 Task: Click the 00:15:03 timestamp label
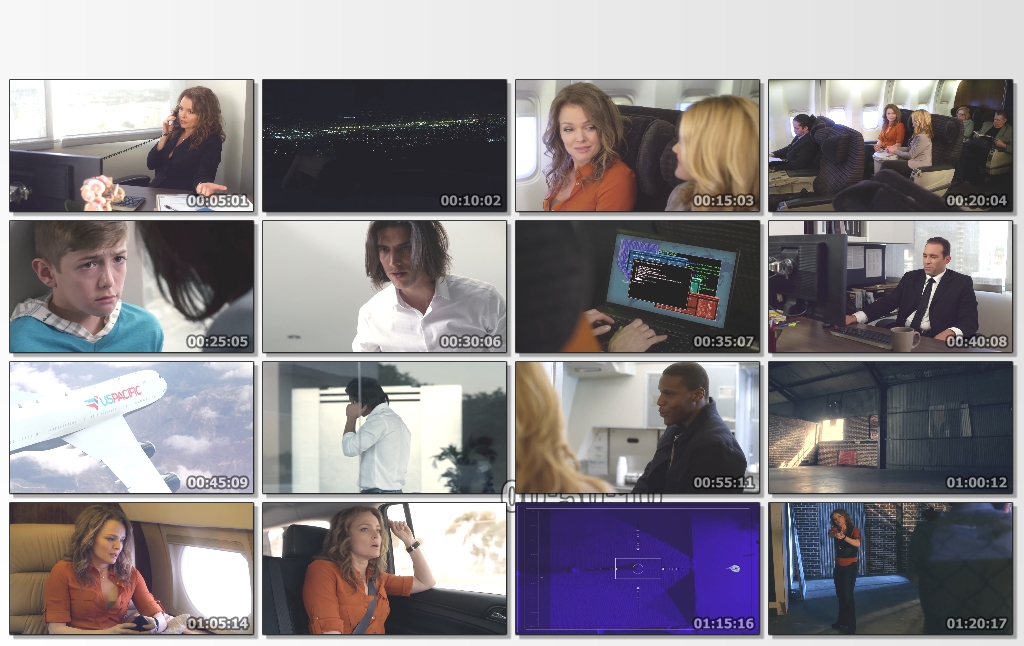coord(724,201)
